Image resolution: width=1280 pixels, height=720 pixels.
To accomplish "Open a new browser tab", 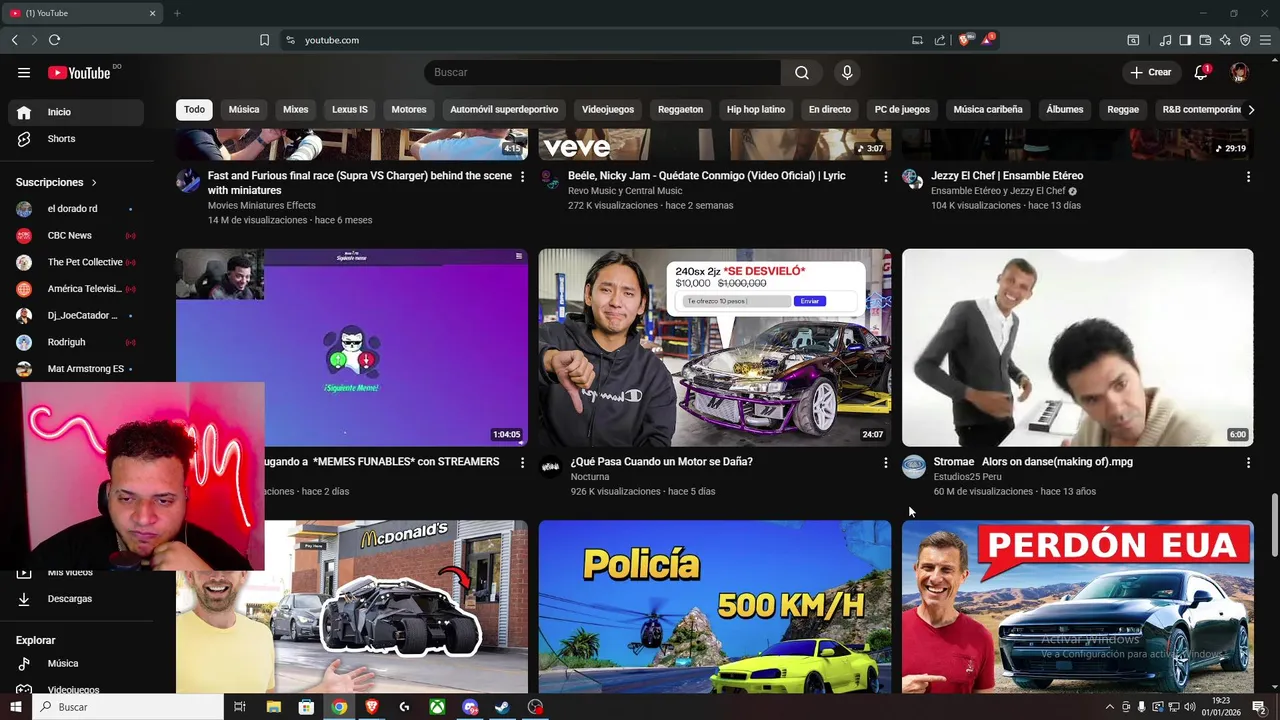I will coord(177,13).
